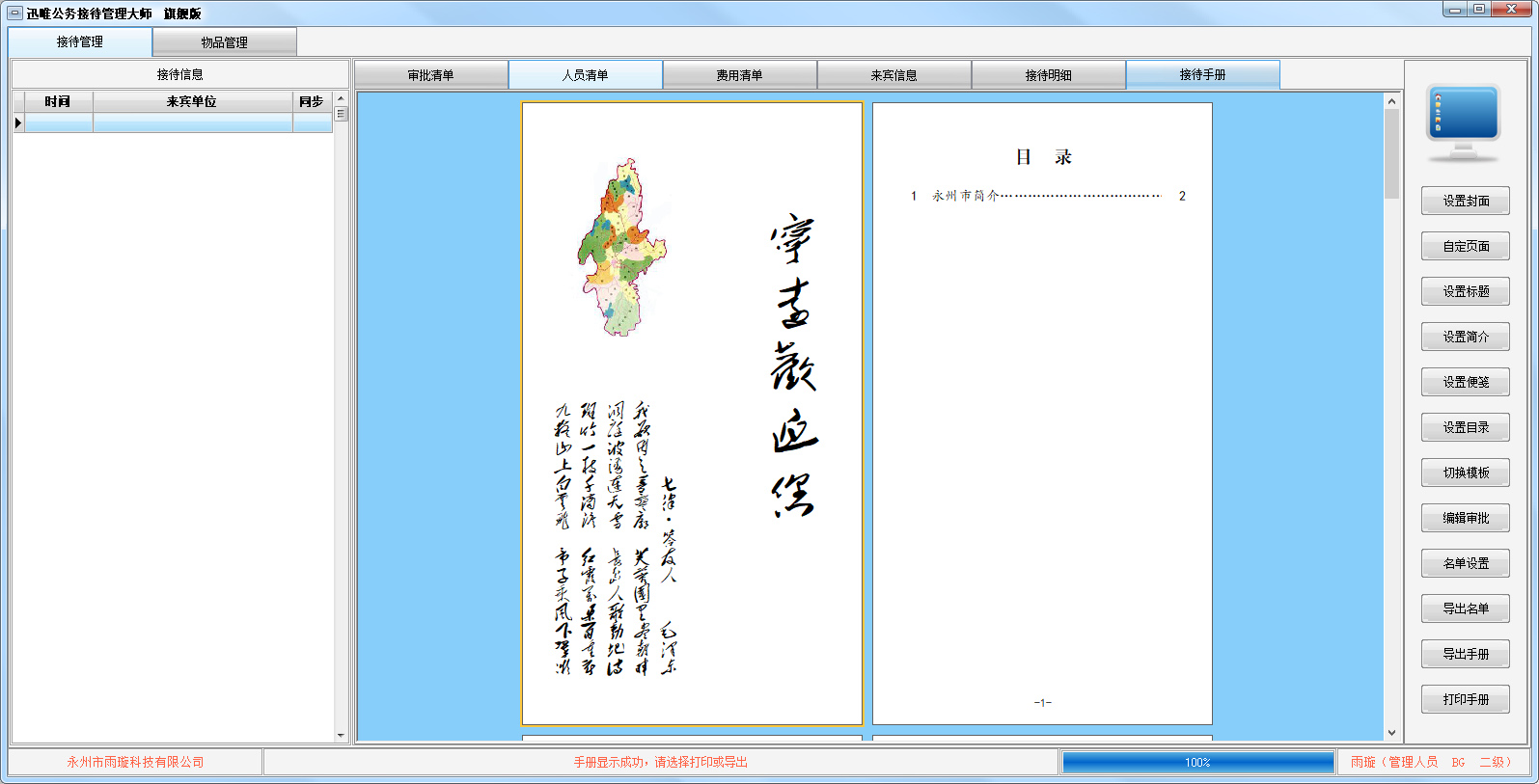Click the preview vertical scrollbar thumb

pyautogui.click(x=1391, y=153)
